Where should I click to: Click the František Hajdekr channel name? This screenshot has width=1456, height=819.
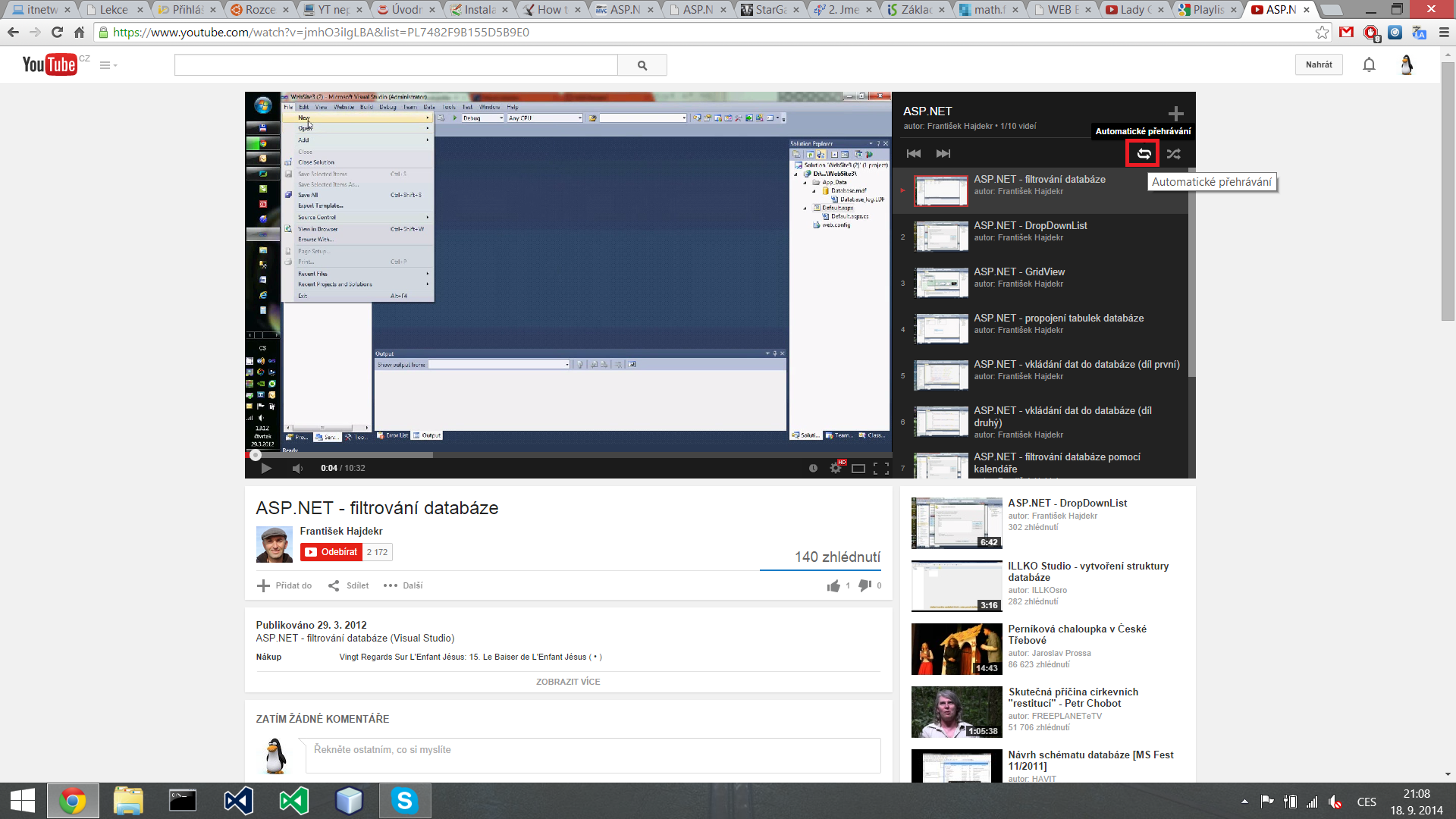tap(341, 531)
